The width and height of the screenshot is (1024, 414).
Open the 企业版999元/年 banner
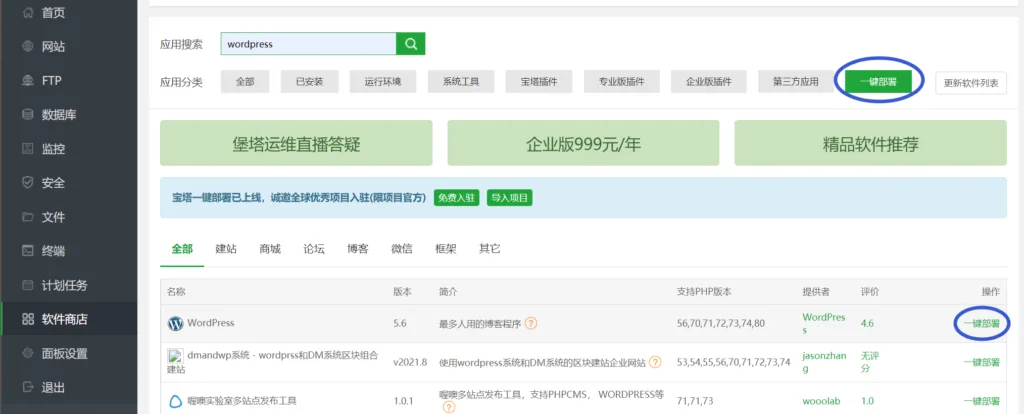(x=583, y=143)
